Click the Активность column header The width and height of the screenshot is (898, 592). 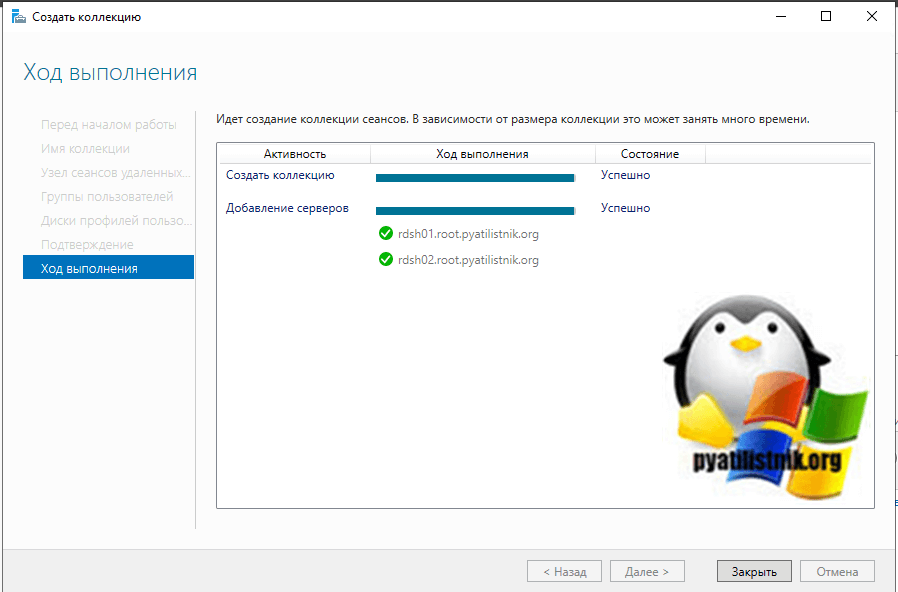(295, 154)
